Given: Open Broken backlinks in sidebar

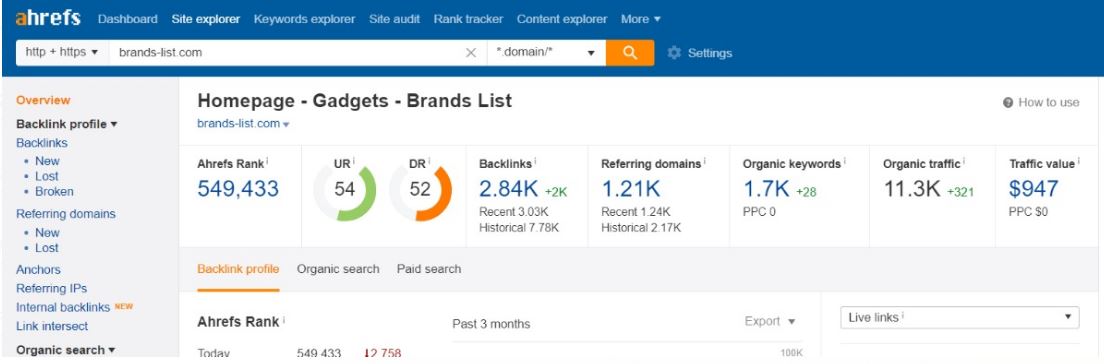Looking at the screenshot, I should pos(54,192).
